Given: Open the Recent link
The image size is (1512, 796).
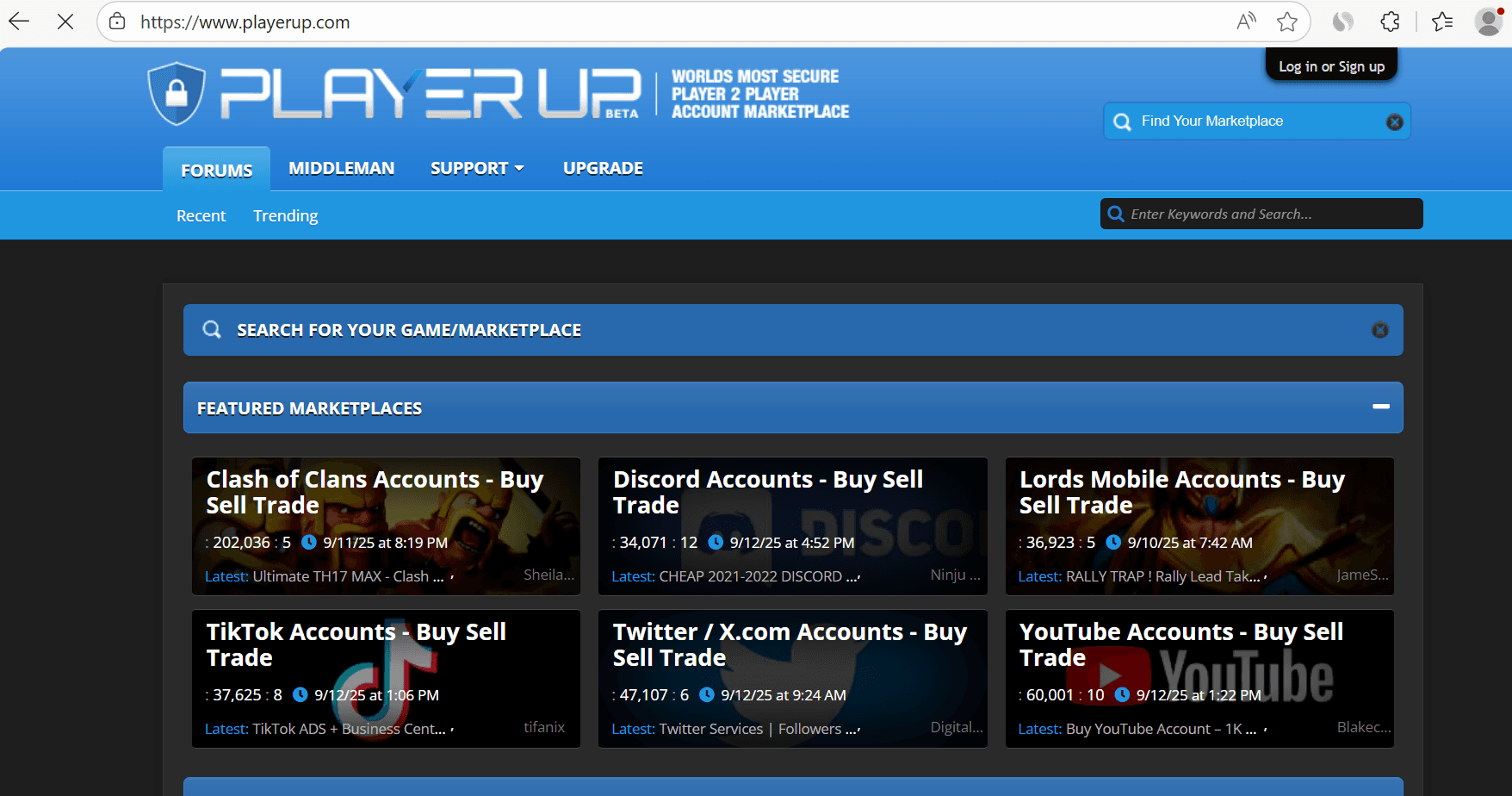Looking at the screenshot, I should point(201,215).
